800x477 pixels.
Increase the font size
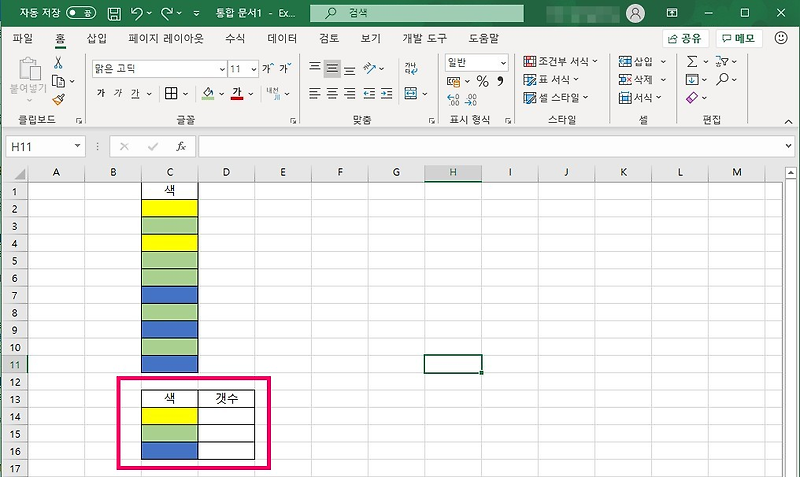click(x=268, y=68)
